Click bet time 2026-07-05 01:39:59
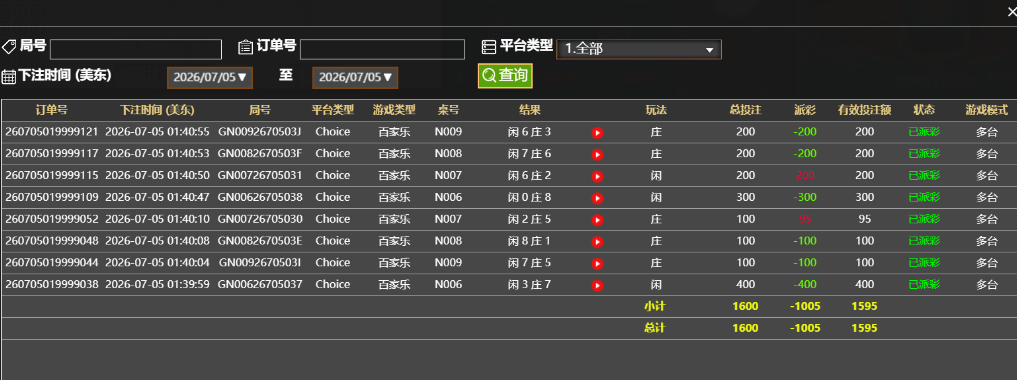1017x380 pixels. pyautogui.click(x=157, y=284)
